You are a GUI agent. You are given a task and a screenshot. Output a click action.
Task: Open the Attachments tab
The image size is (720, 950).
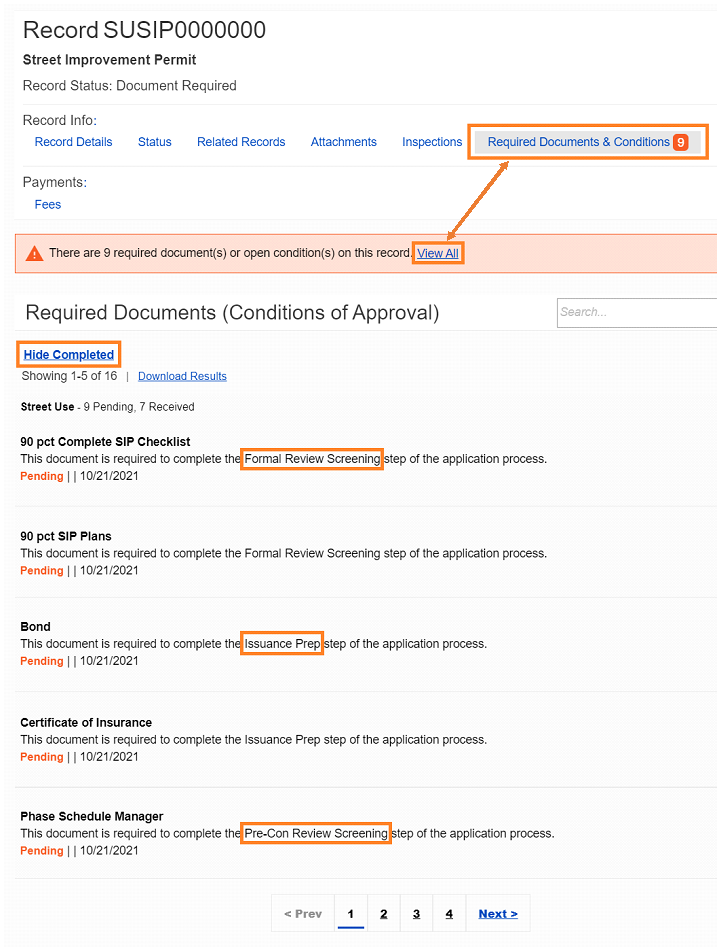[343, 141]
